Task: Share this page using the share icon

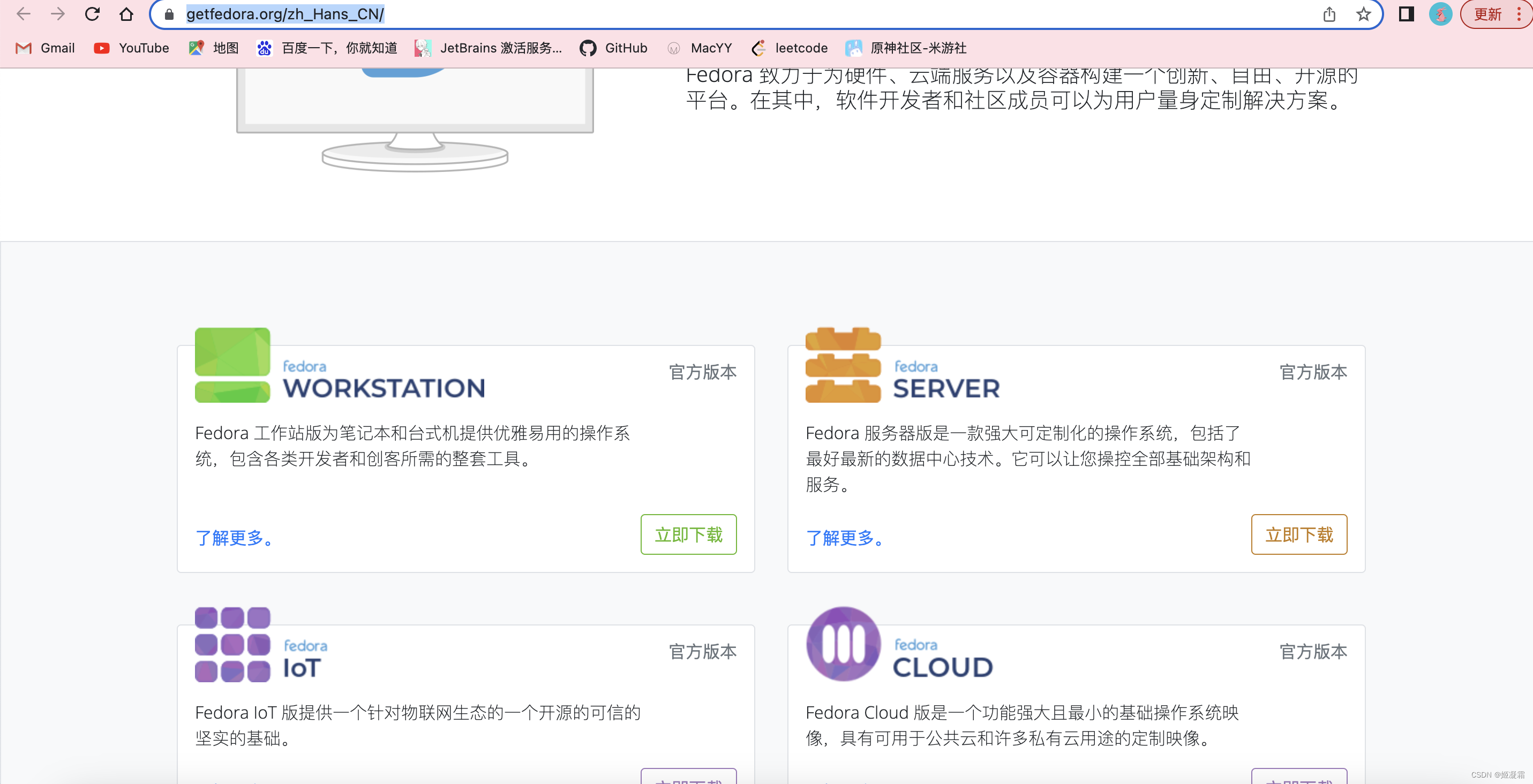Action: click(1329, 14)
